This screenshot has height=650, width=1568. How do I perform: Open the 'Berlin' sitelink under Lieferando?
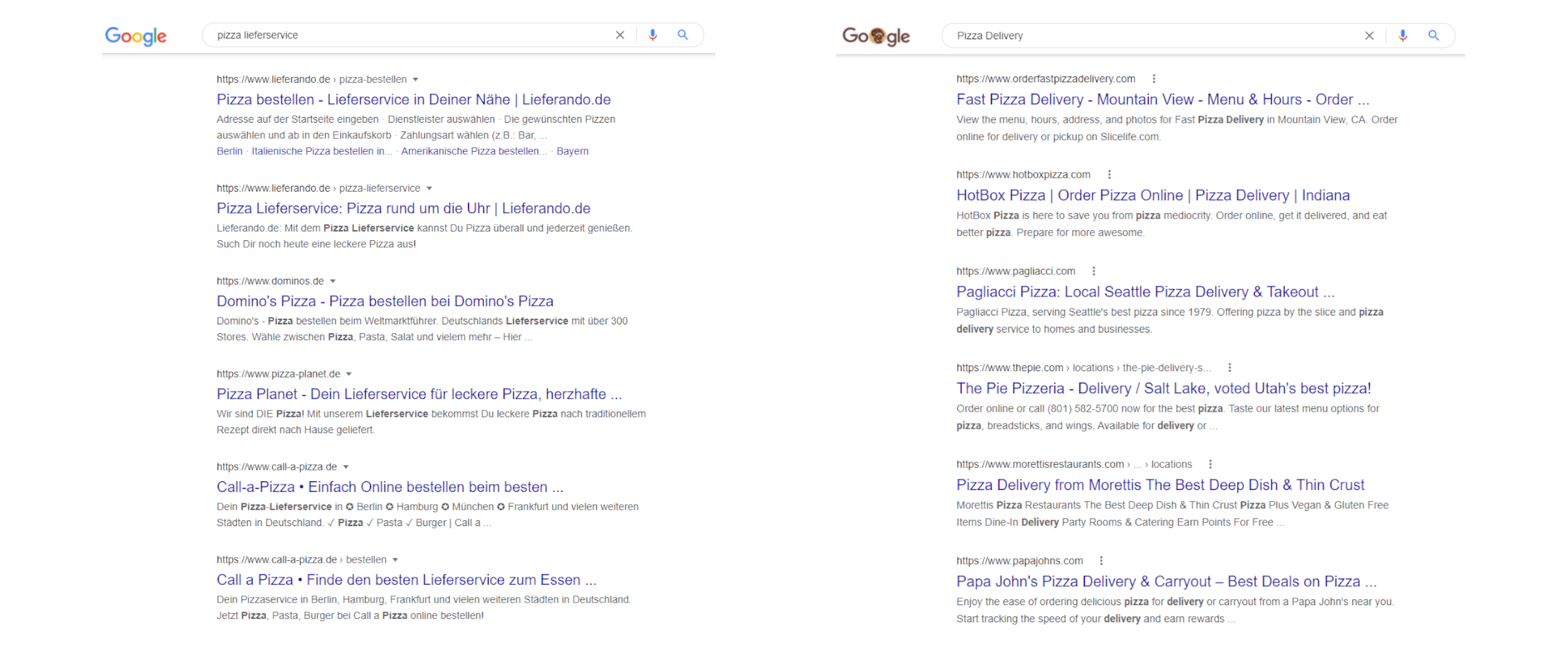click(230, 152)
